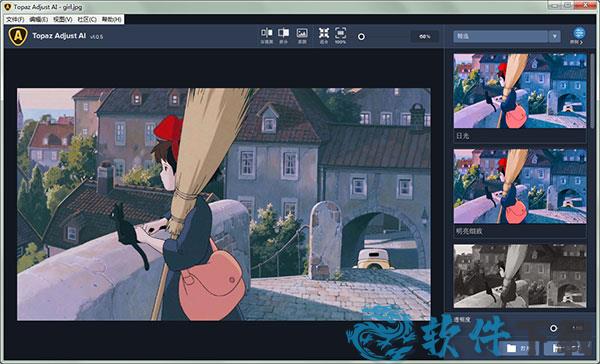Click the open folder button

[x=518, y=348]
